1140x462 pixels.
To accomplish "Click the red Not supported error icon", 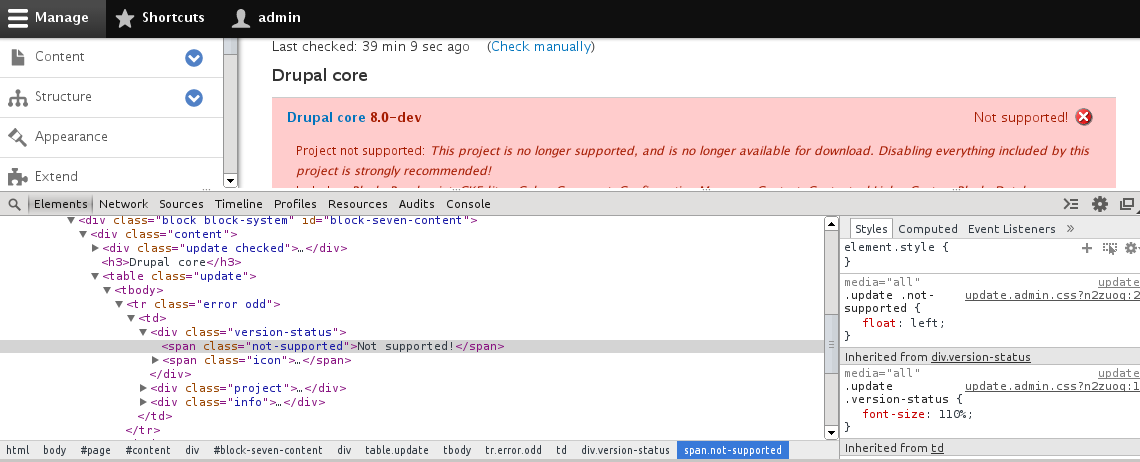I will [x=1084, y=117].
